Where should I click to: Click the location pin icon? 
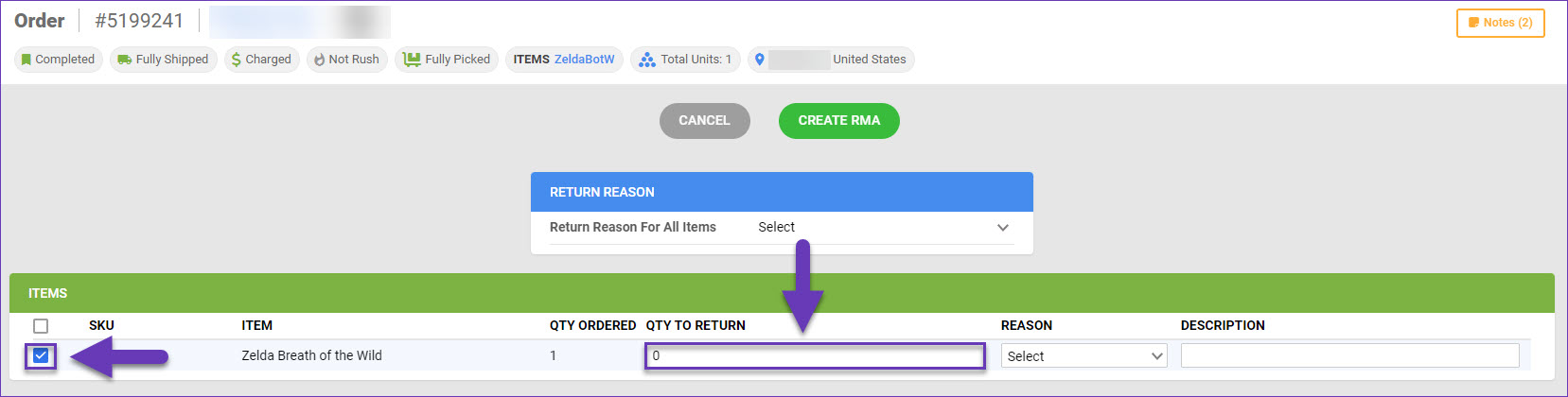click(759, 60)
